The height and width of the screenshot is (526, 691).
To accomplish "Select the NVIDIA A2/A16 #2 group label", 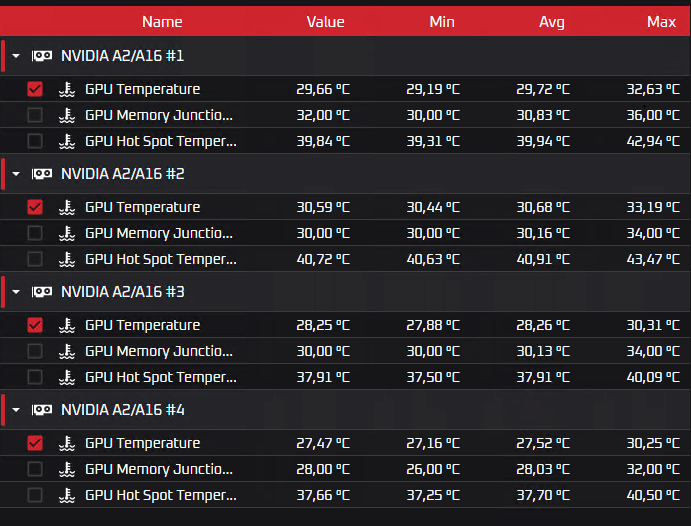I will pyautogui.click(x=123, y=174).
